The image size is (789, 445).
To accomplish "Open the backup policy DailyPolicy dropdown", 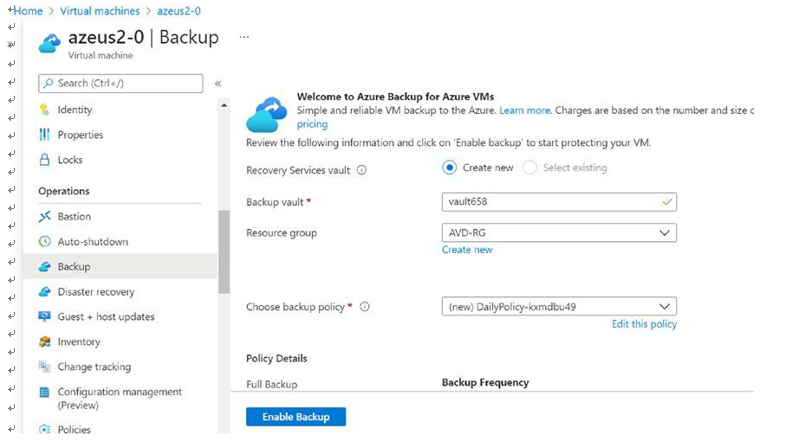I will [x=559, y=307].
